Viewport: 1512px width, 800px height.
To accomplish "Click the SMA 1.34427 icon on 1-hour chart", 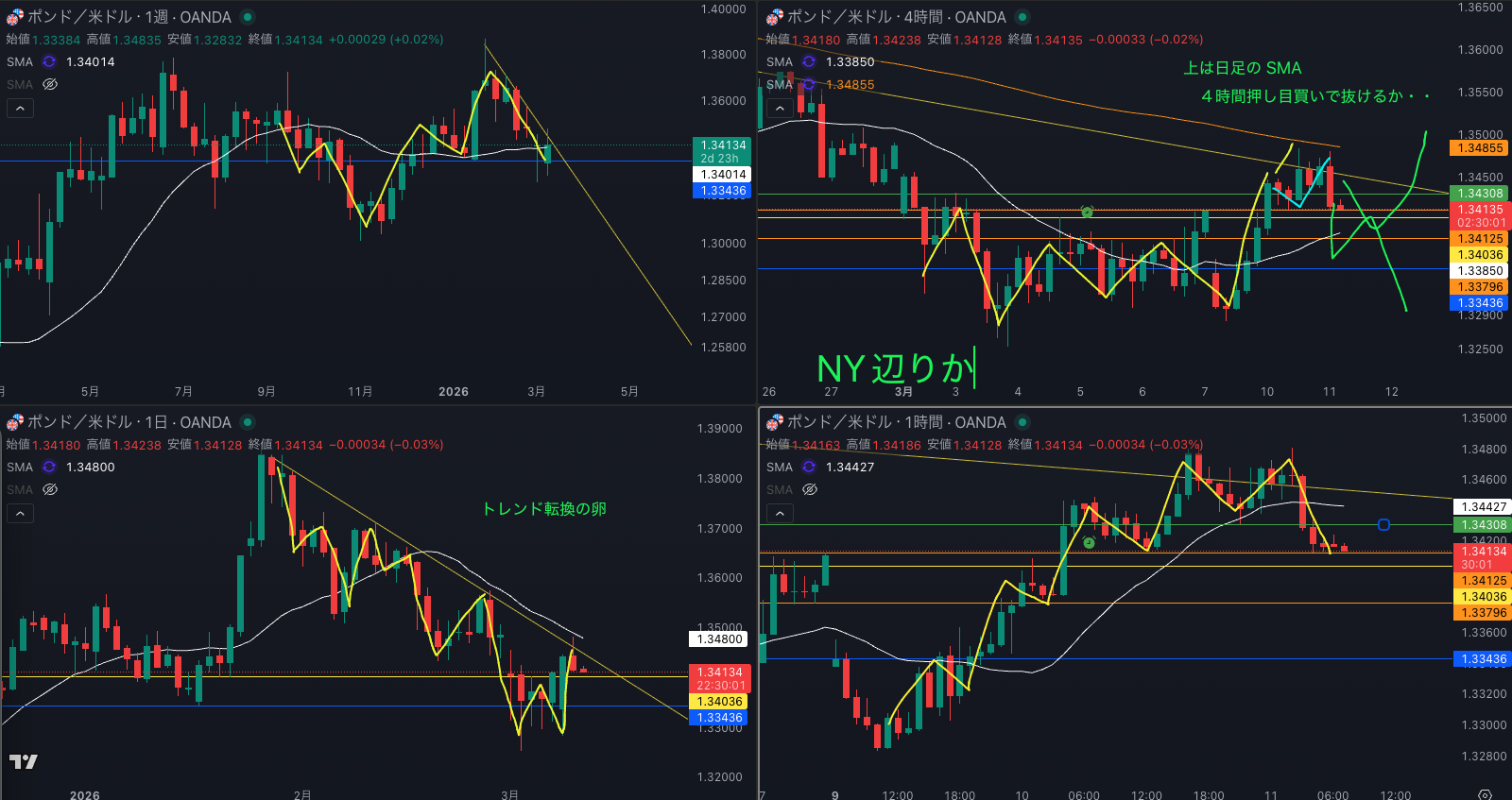I will pos(809,468).
